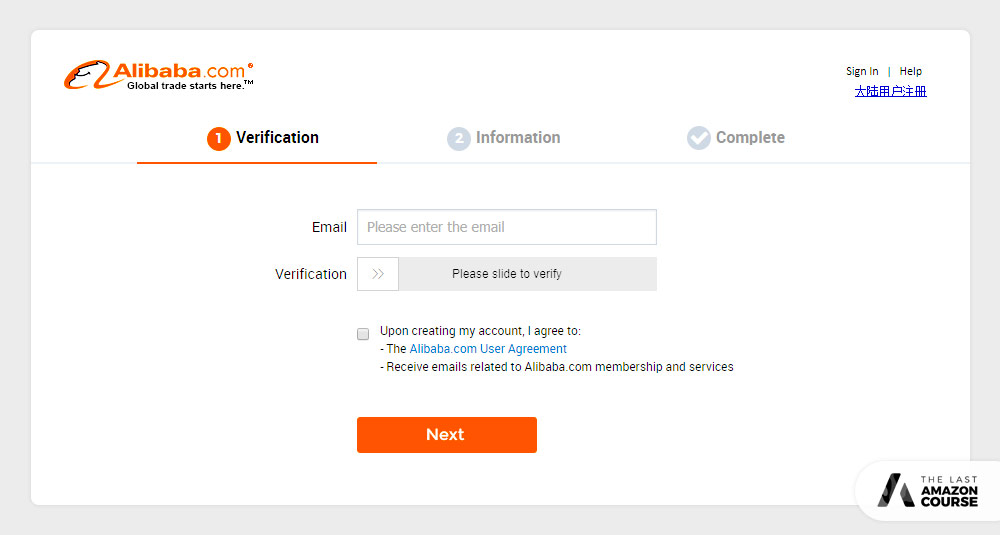Tick the account agreement checkbox
This screenshot has height=535, width=1000.
(x=363, y=334)
